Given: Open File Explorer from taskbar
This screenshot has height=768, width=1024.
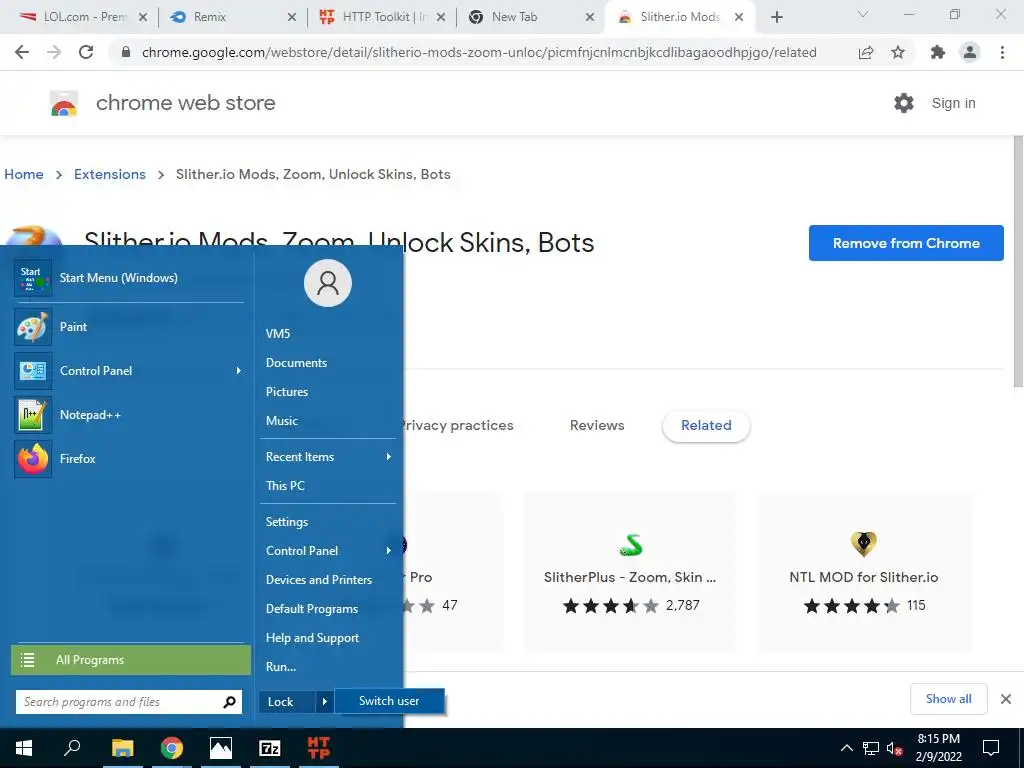Looking at the screenshot, I should [122, 748].
